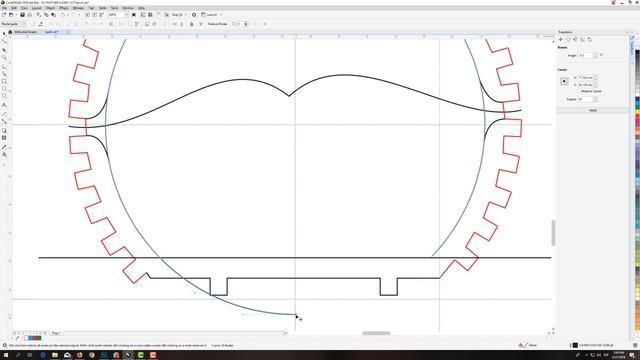The height and width of the screenshot is (360, 640).
Task: Open the Windows Start menu
Action: coord(6,355)
